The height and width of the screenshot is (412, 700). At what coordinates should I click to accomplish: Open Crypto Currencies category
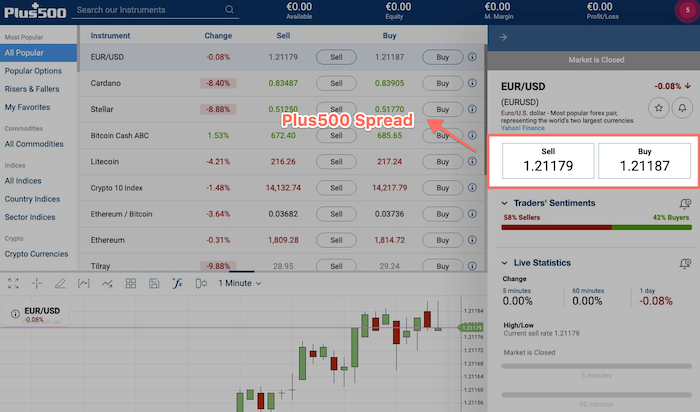pos(36,254)
